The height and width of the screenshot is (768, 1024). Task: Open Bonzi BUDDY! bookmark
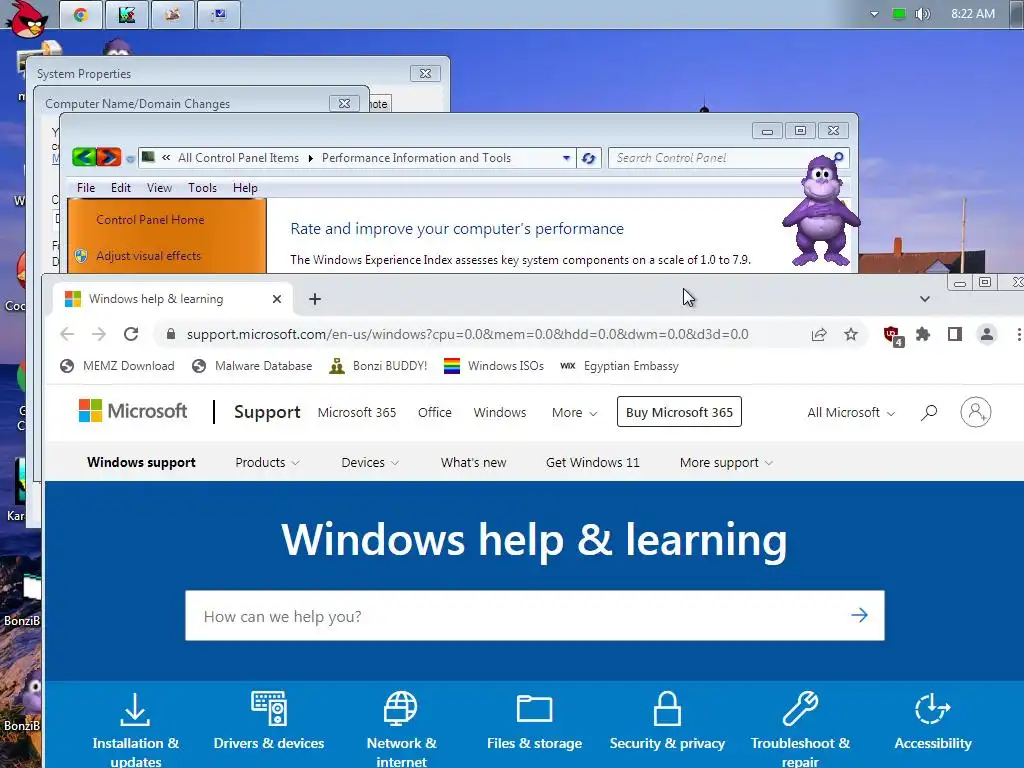tap(379, 366)
